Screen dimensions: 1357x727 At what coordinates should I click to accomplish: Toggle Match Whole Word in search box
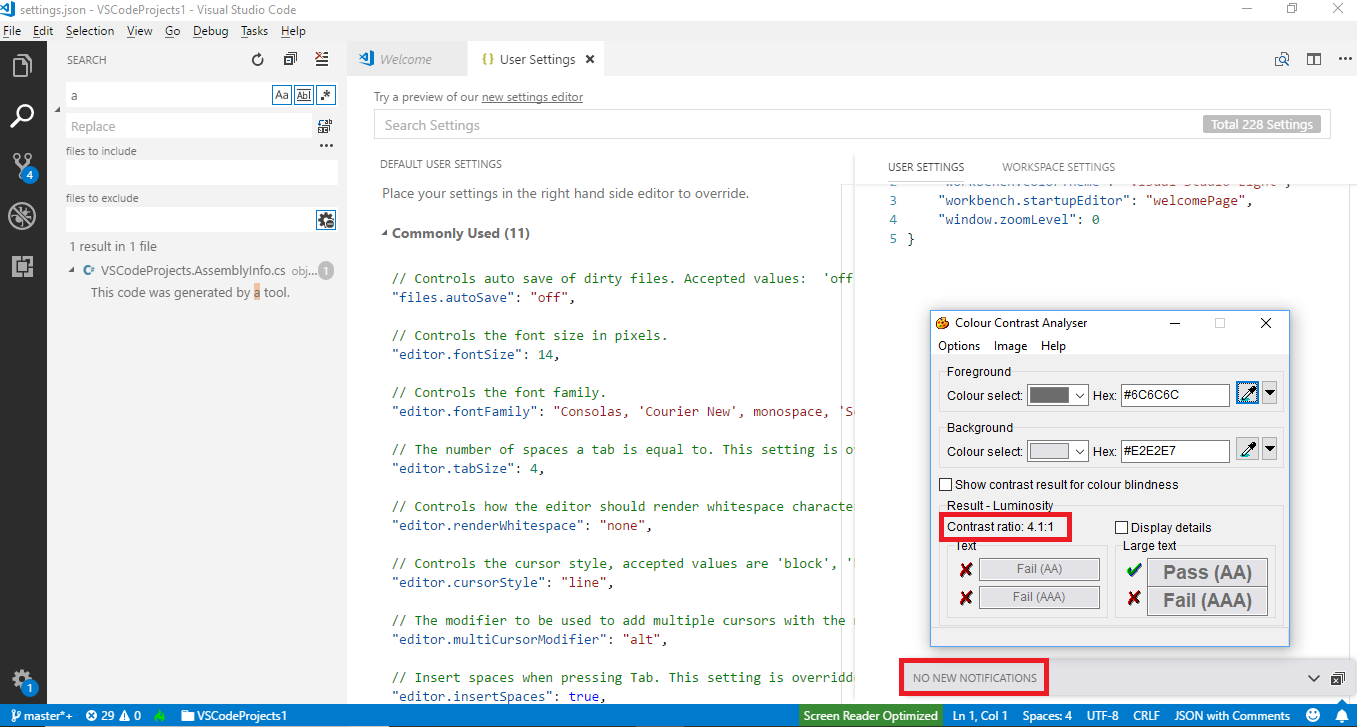(x=304, y=95)
